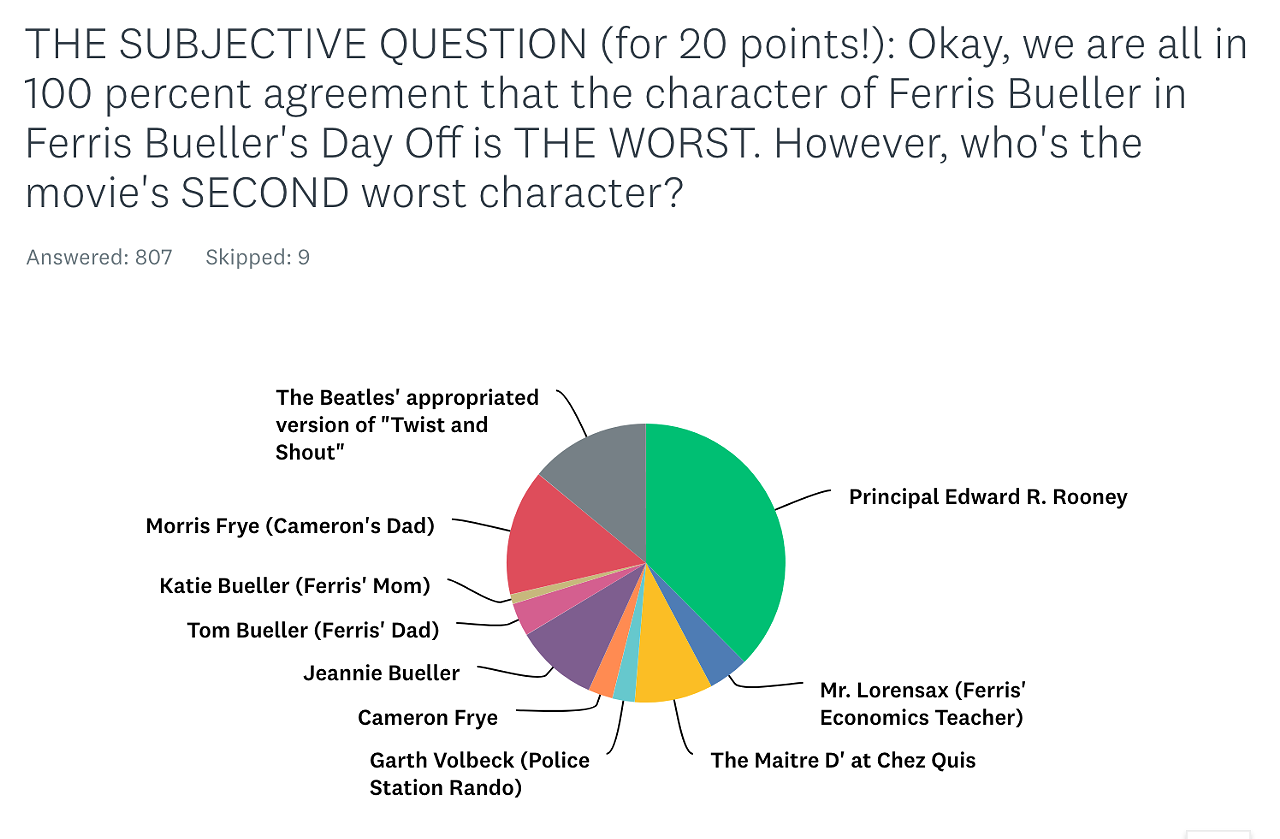The image size is (1280, 839).
Task: Click the Answered: 807 count text
Action: click(x=99, y=258)
